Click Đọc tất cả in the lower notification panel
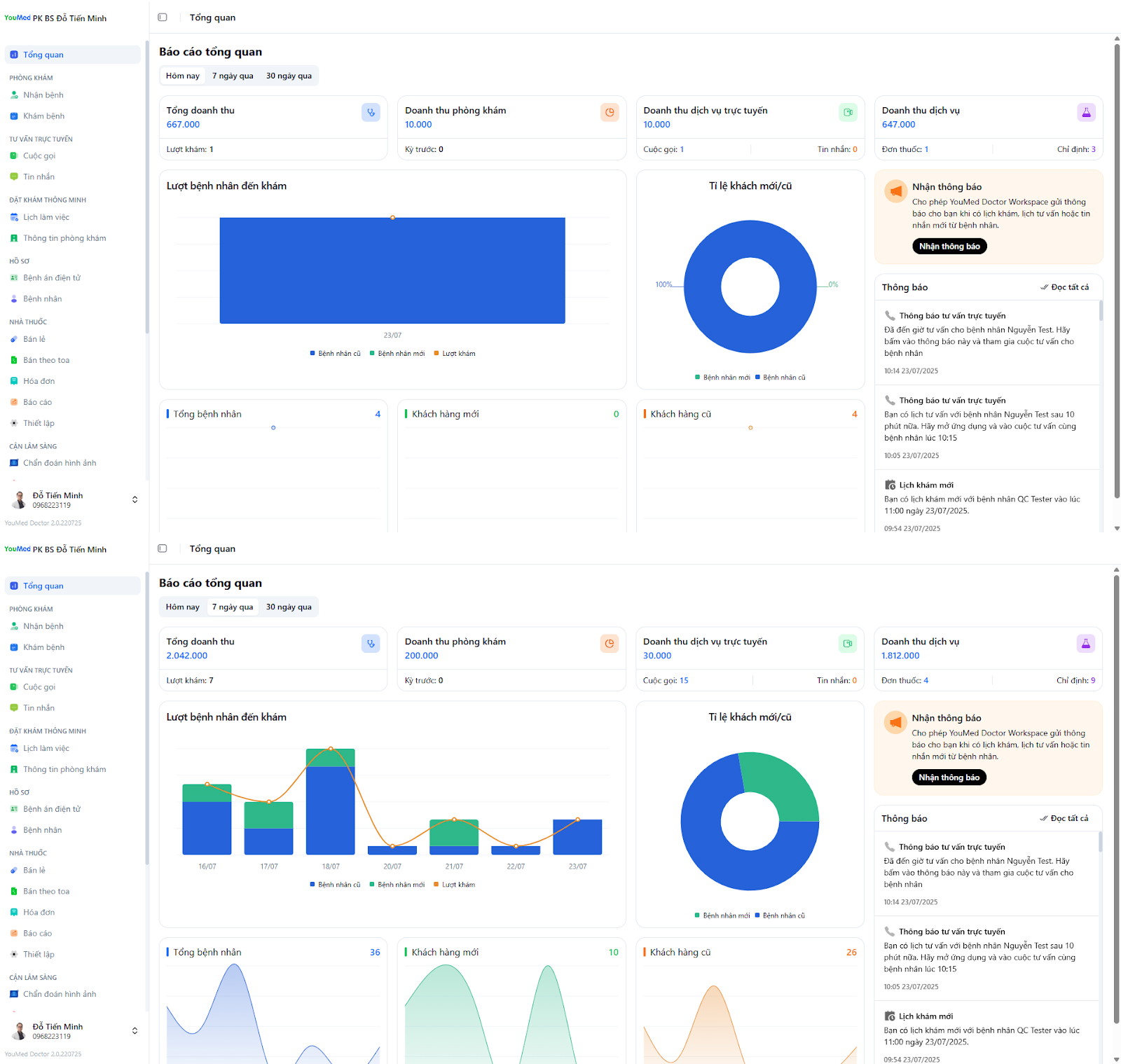1121x1064 pixels. (1064, 818)
